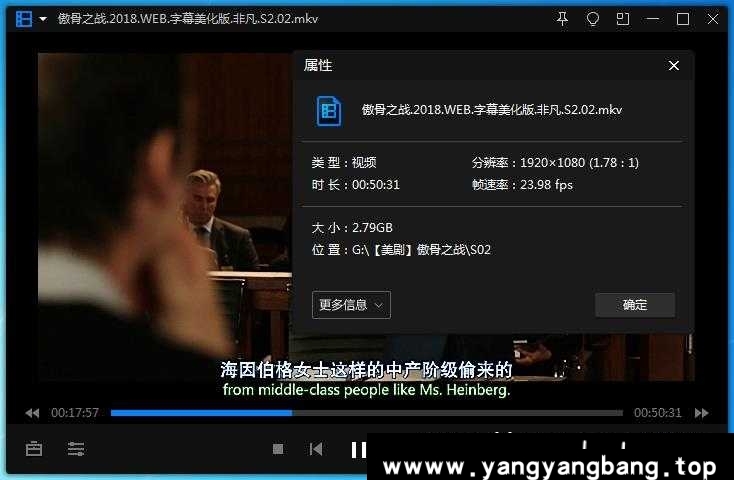Confirm with the 确定 button
Viewport: 734px width, 480px height.
click(x=635, y=305)
